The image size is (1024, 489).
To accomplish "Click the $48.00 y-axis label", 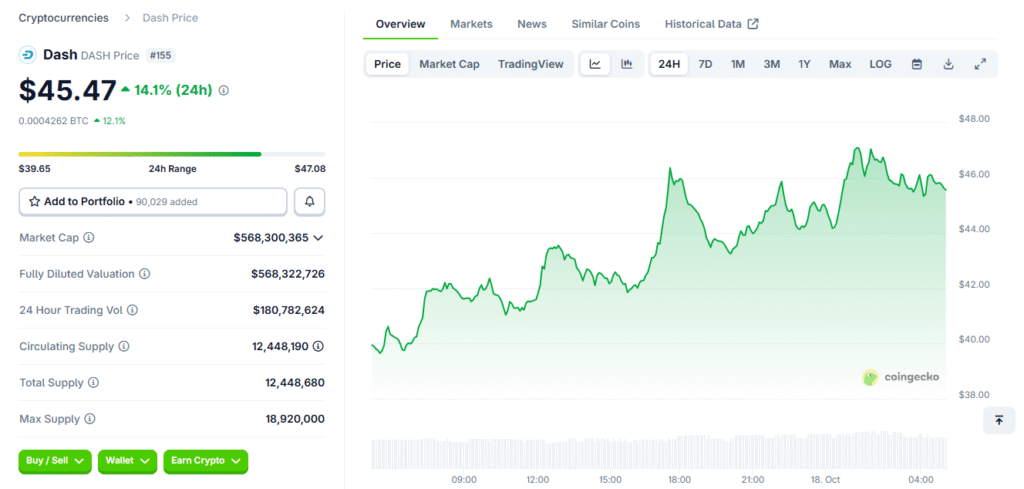I will click(974, 119).
